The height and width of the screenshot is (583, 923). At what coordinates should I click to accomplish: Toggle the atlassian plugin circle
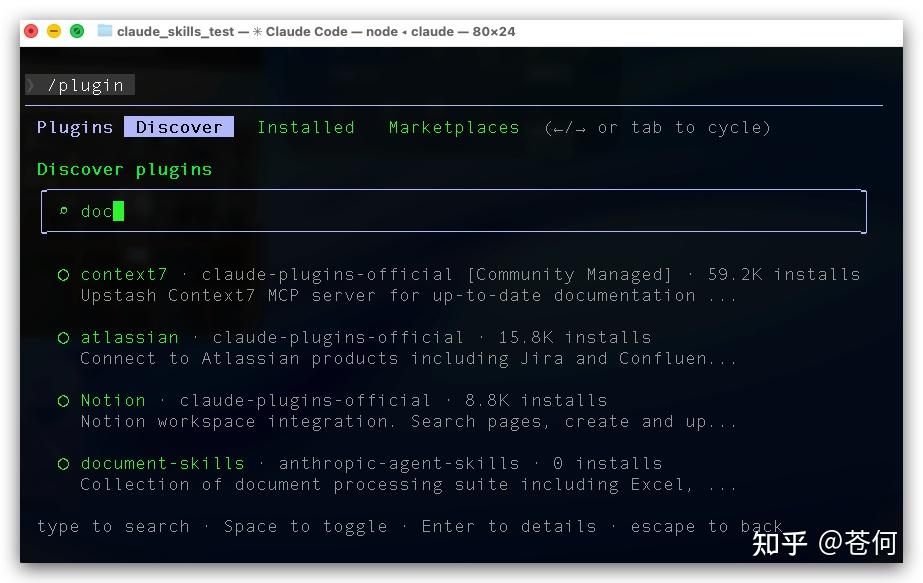(x=64, y=338)
